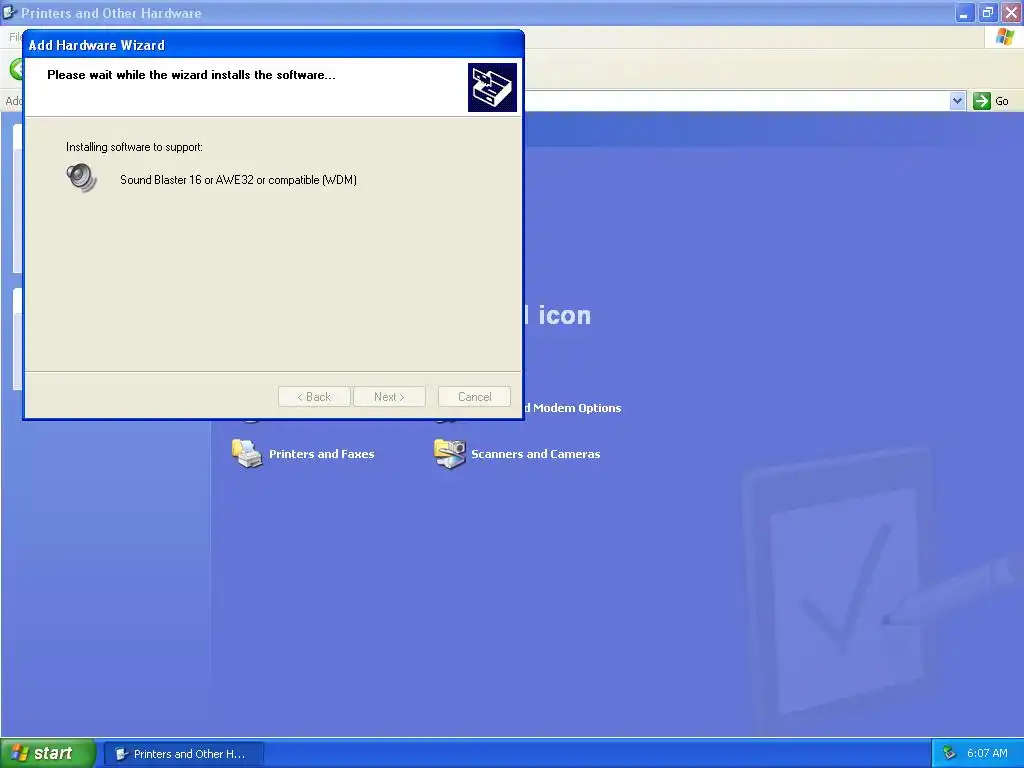Open Scanners and Cameras link

tap(536, 454)
